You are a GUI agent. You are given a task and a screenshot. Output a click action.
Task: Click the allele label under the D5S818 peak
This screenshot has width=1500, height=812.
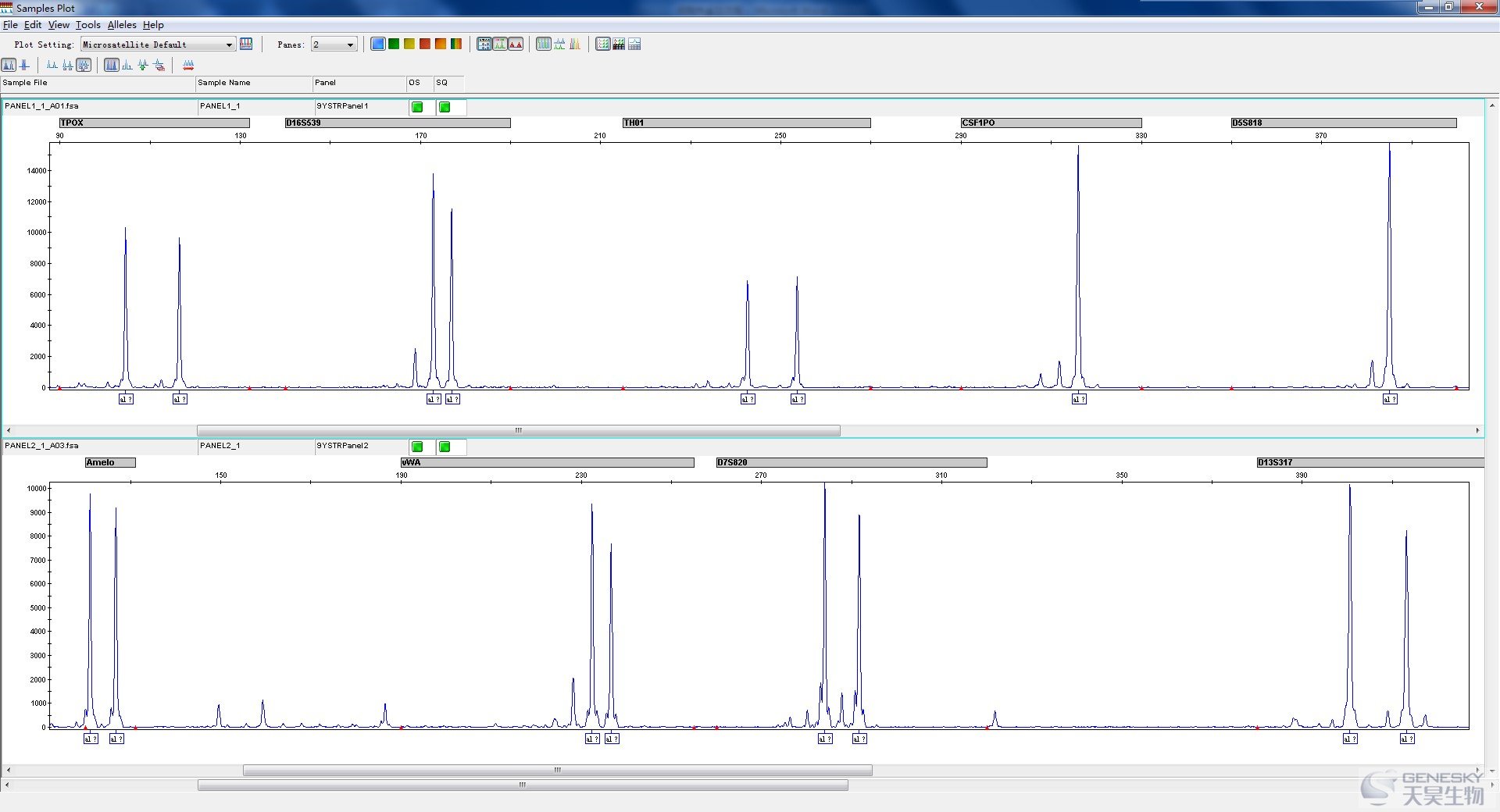pos(1390,399)
